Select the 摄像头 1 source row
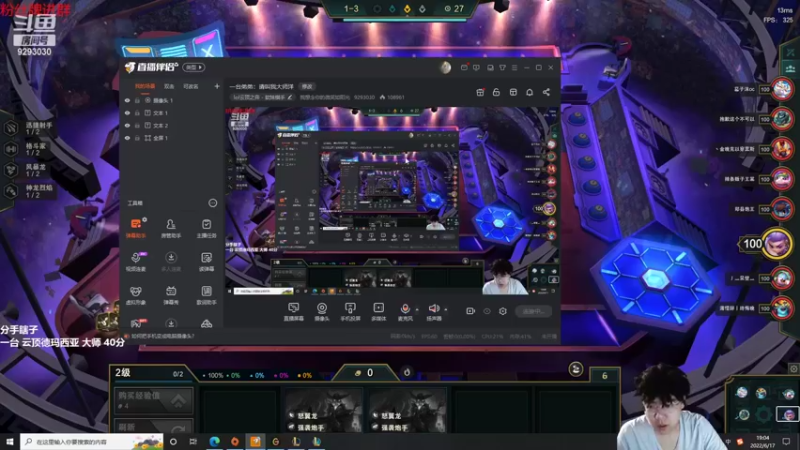 click(172, 101)
